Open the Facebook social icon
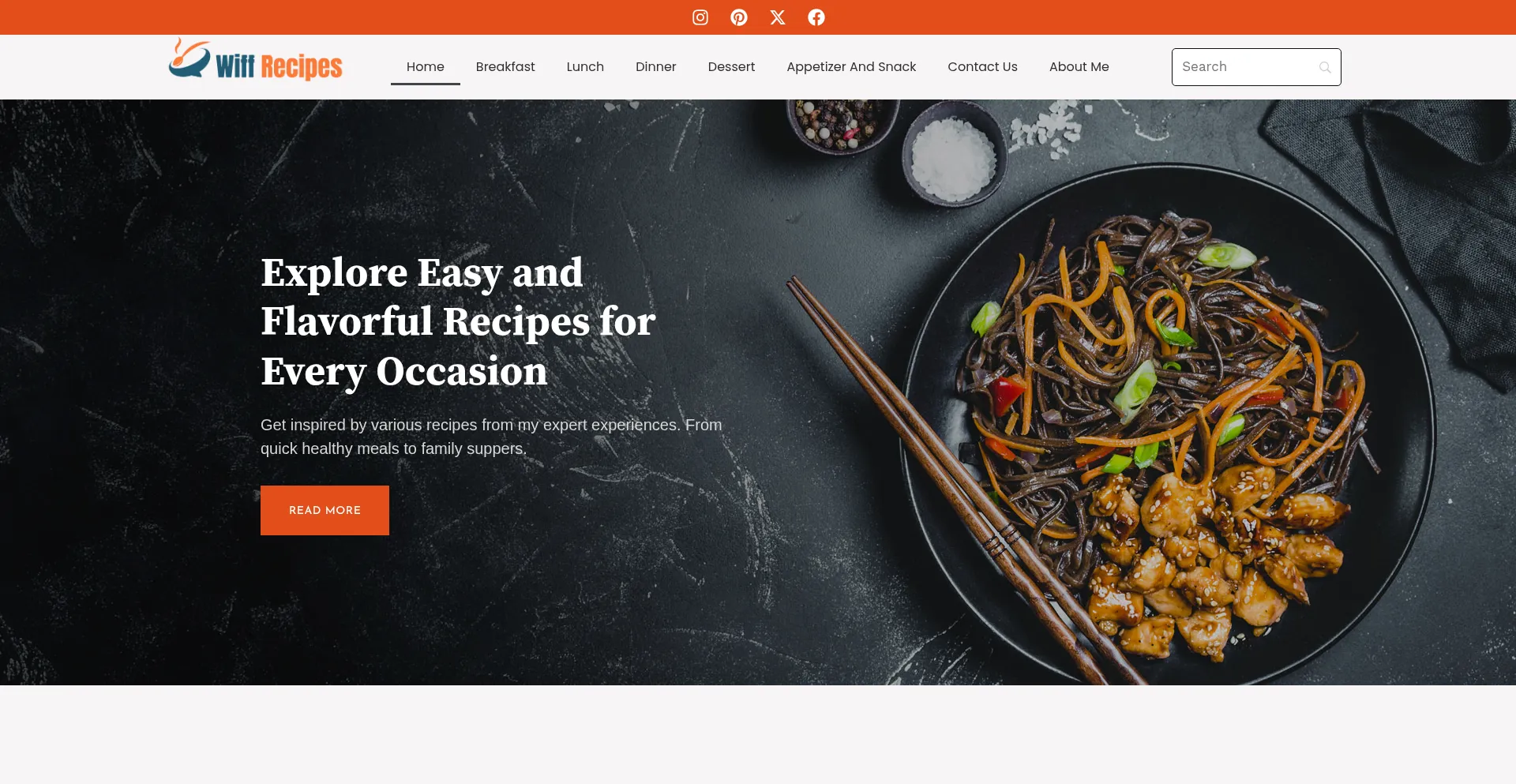Screen dimensions: 1516x784 click(816, 17)
